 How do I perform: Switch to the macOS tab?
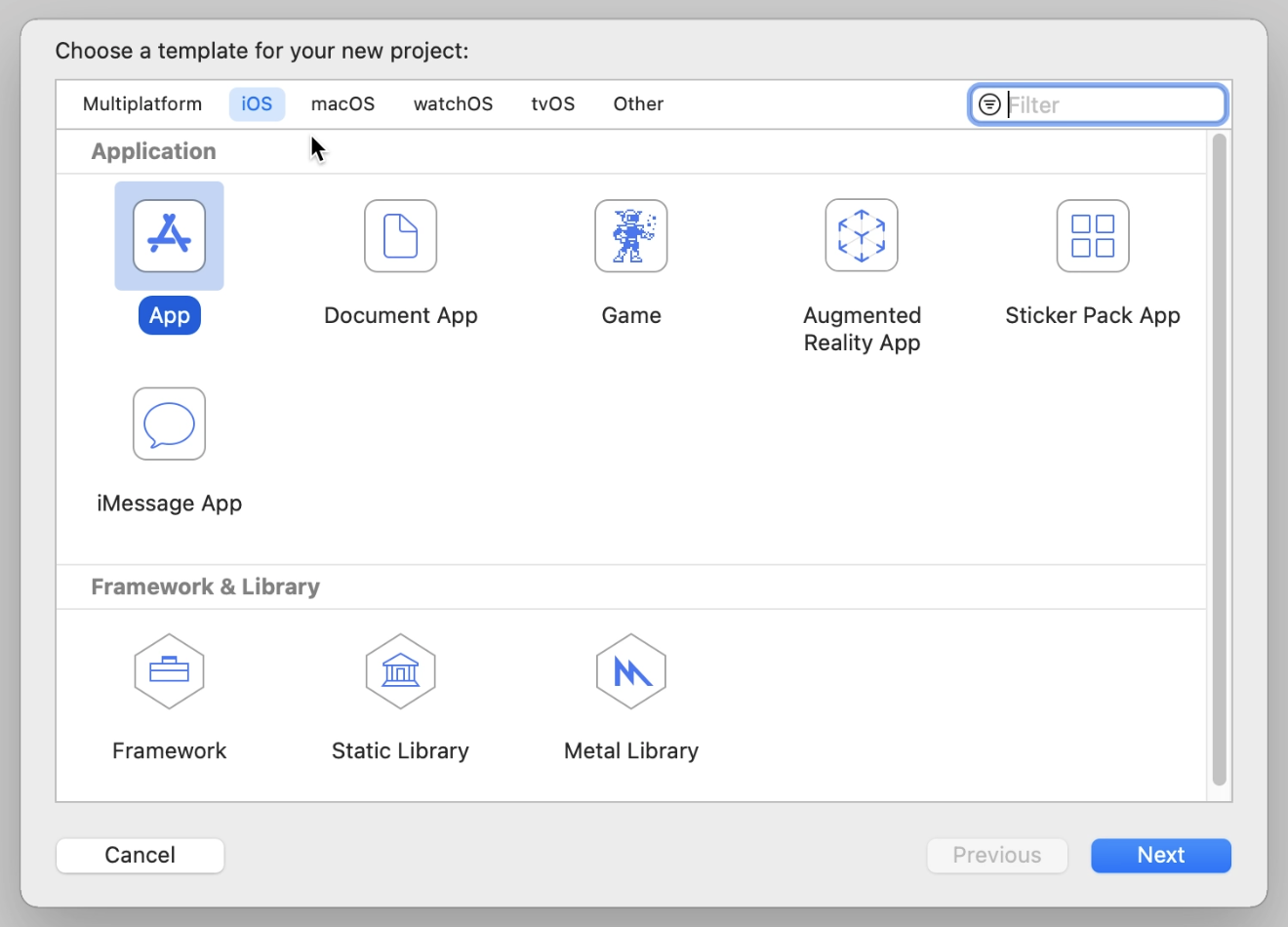[x=342, y=104]
